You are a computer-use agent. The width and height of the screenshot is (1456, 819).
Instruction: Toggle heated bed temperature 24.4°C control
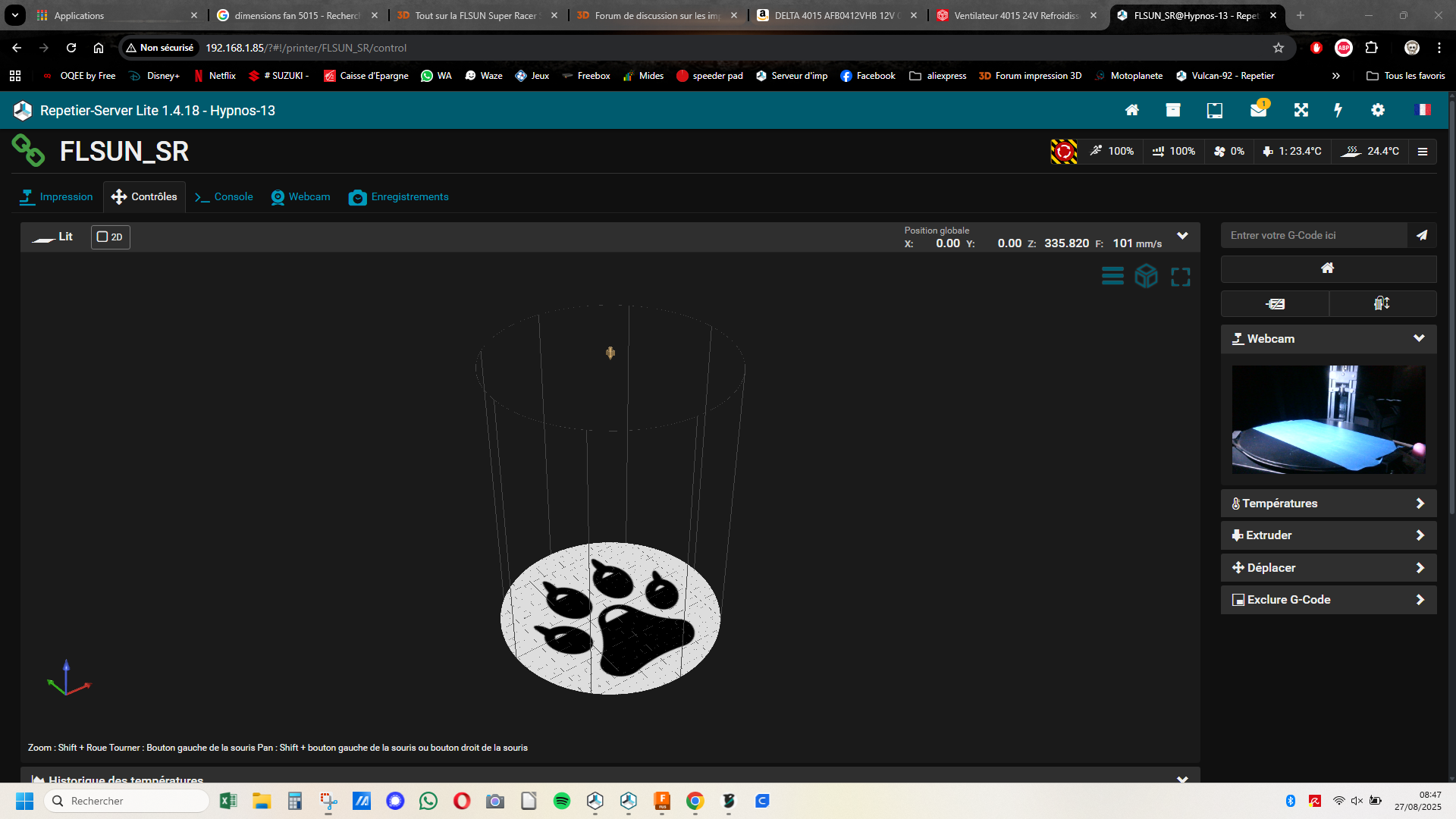coord(1370,152)
